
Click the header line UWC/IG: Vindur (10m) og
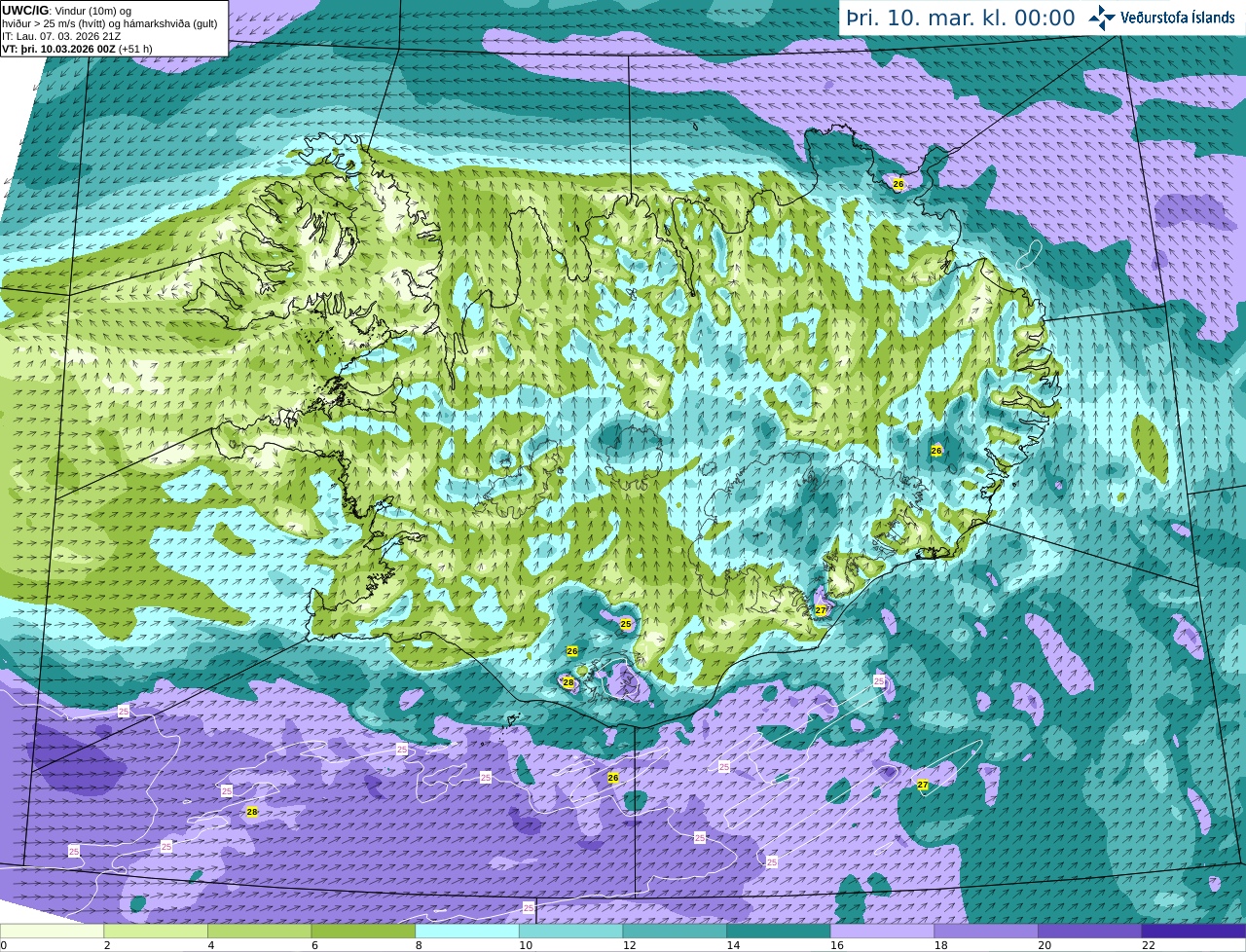66,10
